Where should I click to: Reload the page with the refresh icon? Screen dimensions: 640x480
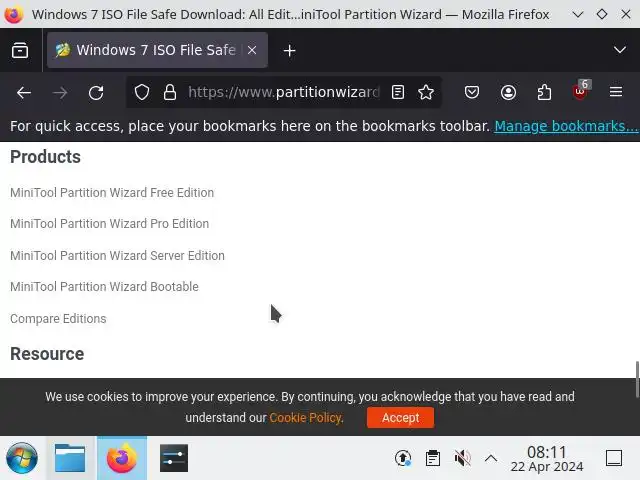tap(96, 93)
